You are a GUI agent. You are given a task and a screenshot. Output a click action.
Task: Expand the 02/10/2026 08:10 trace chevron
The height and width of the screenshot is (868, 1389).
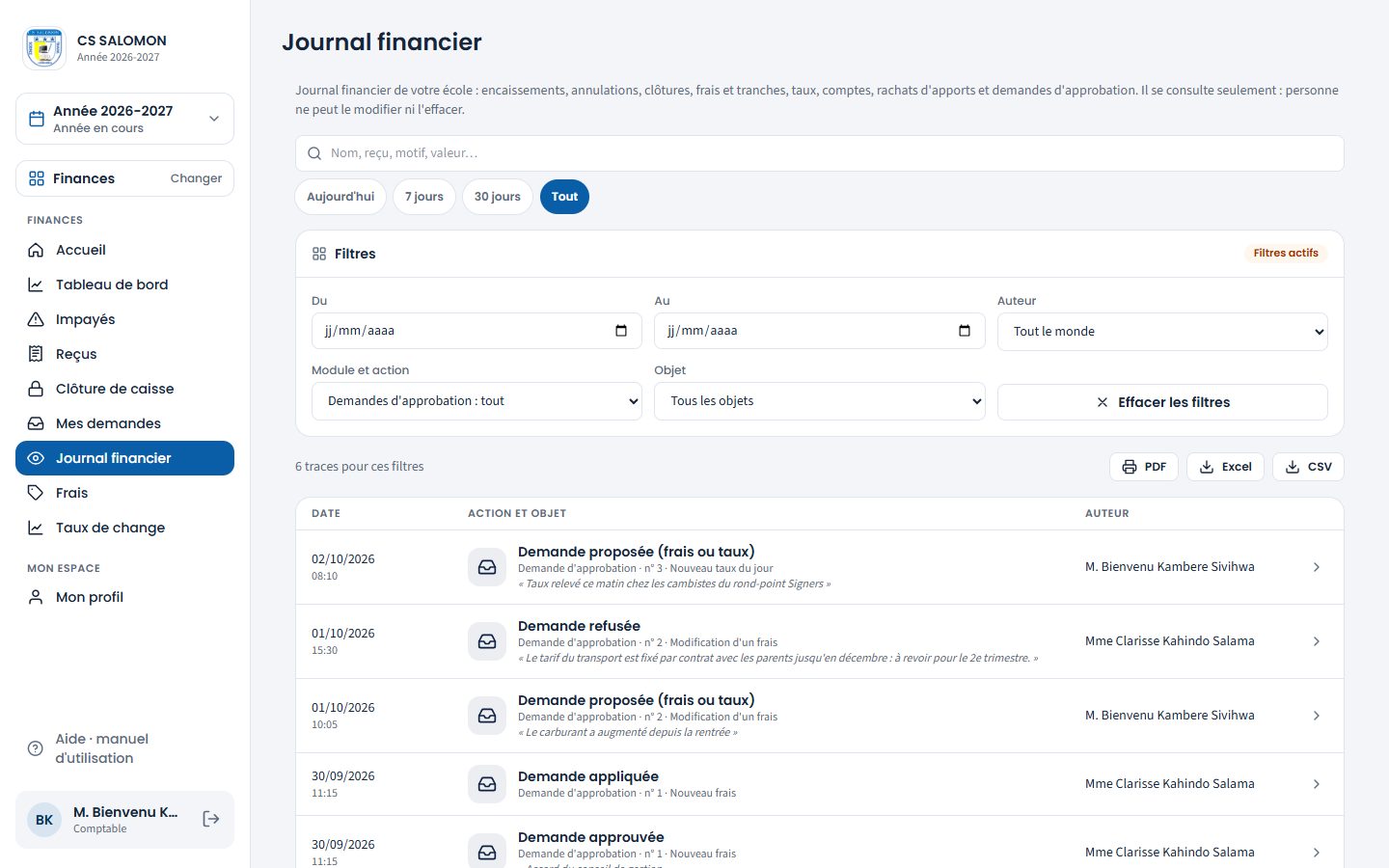[1317, 567]
